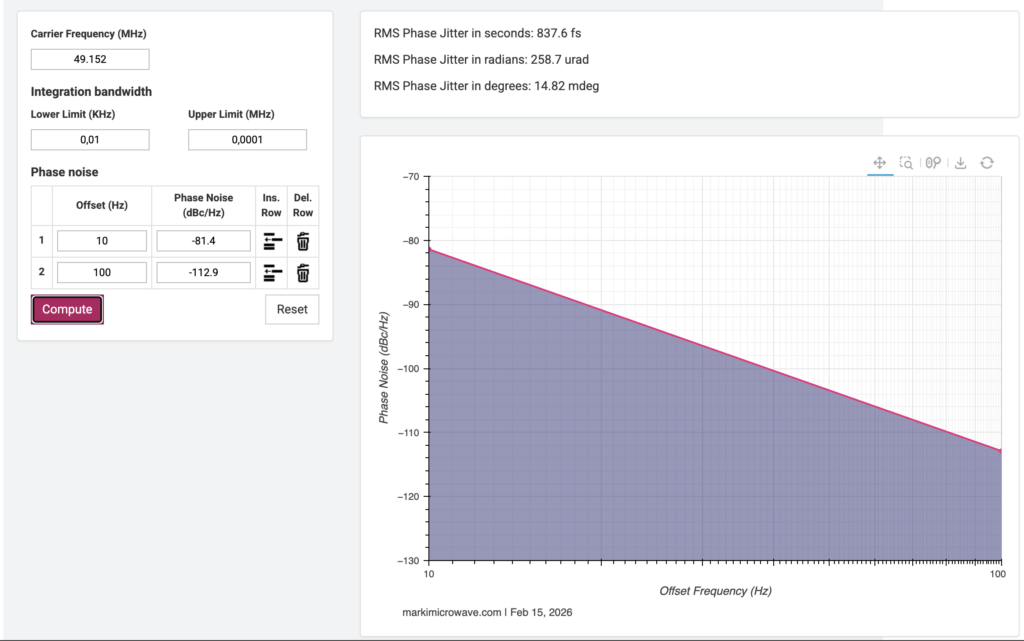Viewport: 1024px width, 641px height.
Task: Click the Reset button
Action: pyautogui.click(x=292, y=310)
